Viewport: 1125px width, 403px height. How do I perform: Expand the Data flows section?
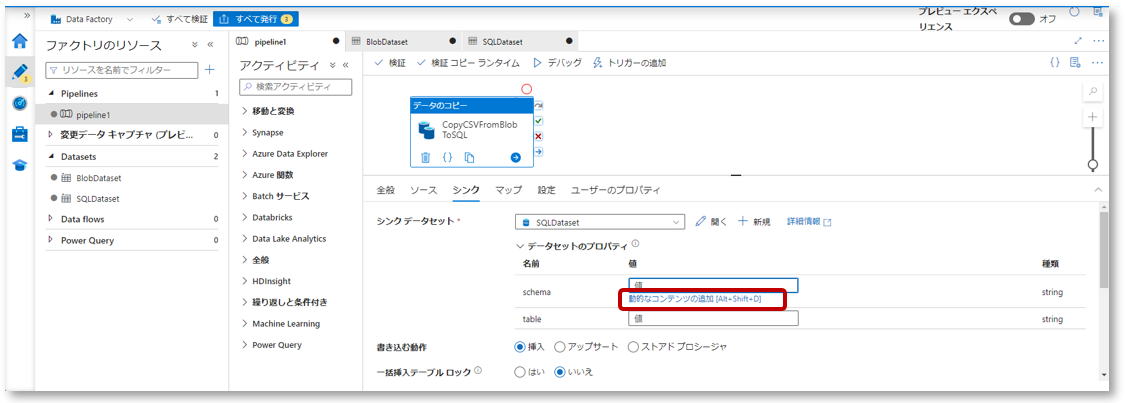(x=51, y=219)
